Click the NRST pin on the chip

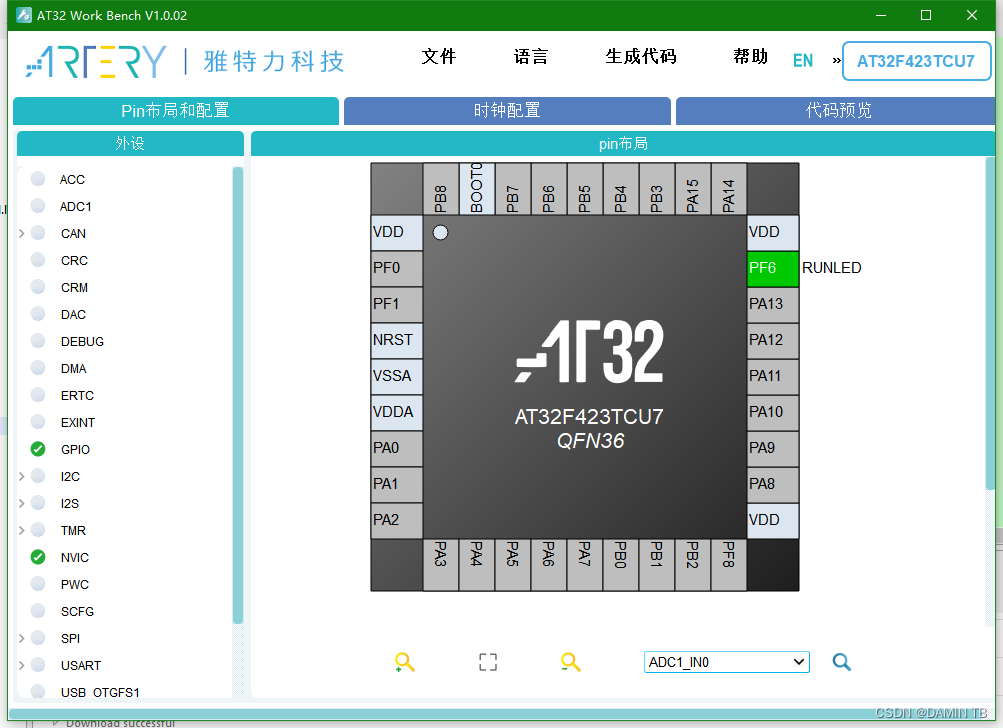pos(397,340)
